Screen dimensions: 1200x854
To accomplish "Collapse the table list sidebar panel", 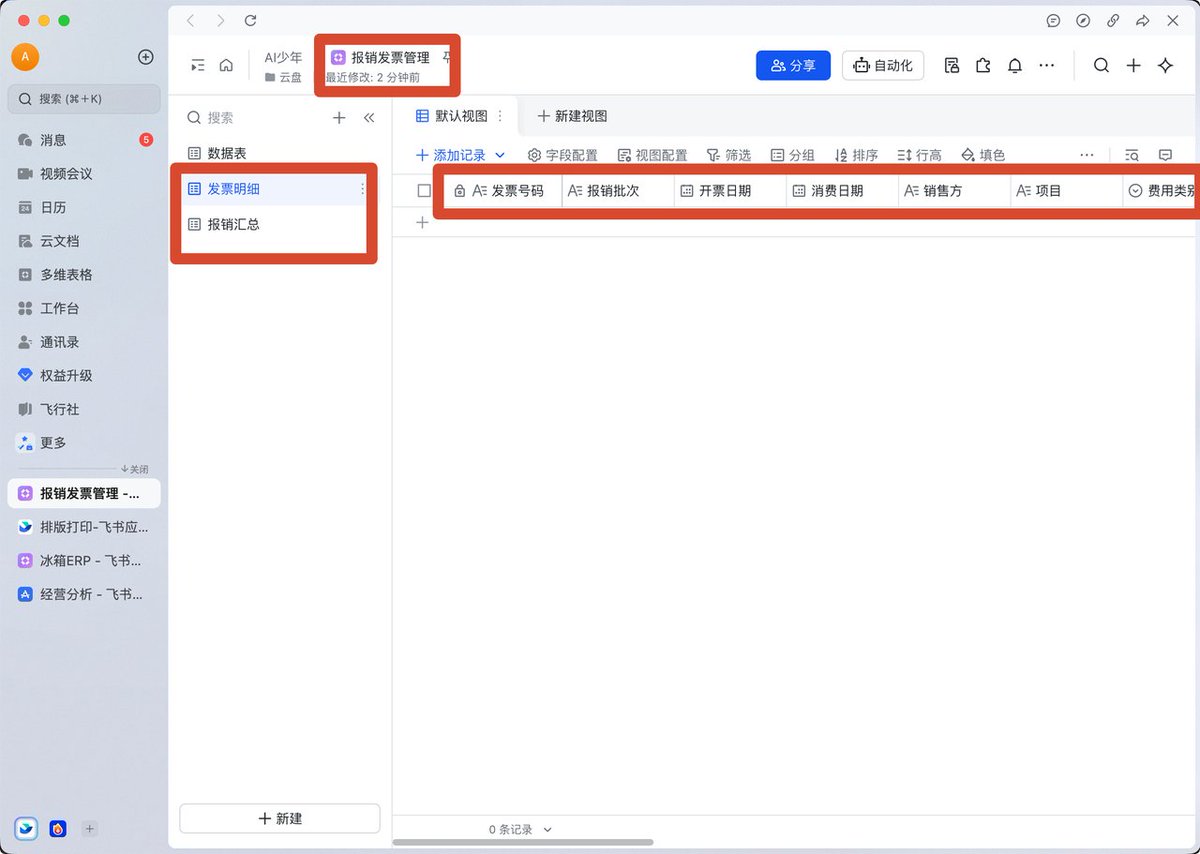I will point(369,118).
